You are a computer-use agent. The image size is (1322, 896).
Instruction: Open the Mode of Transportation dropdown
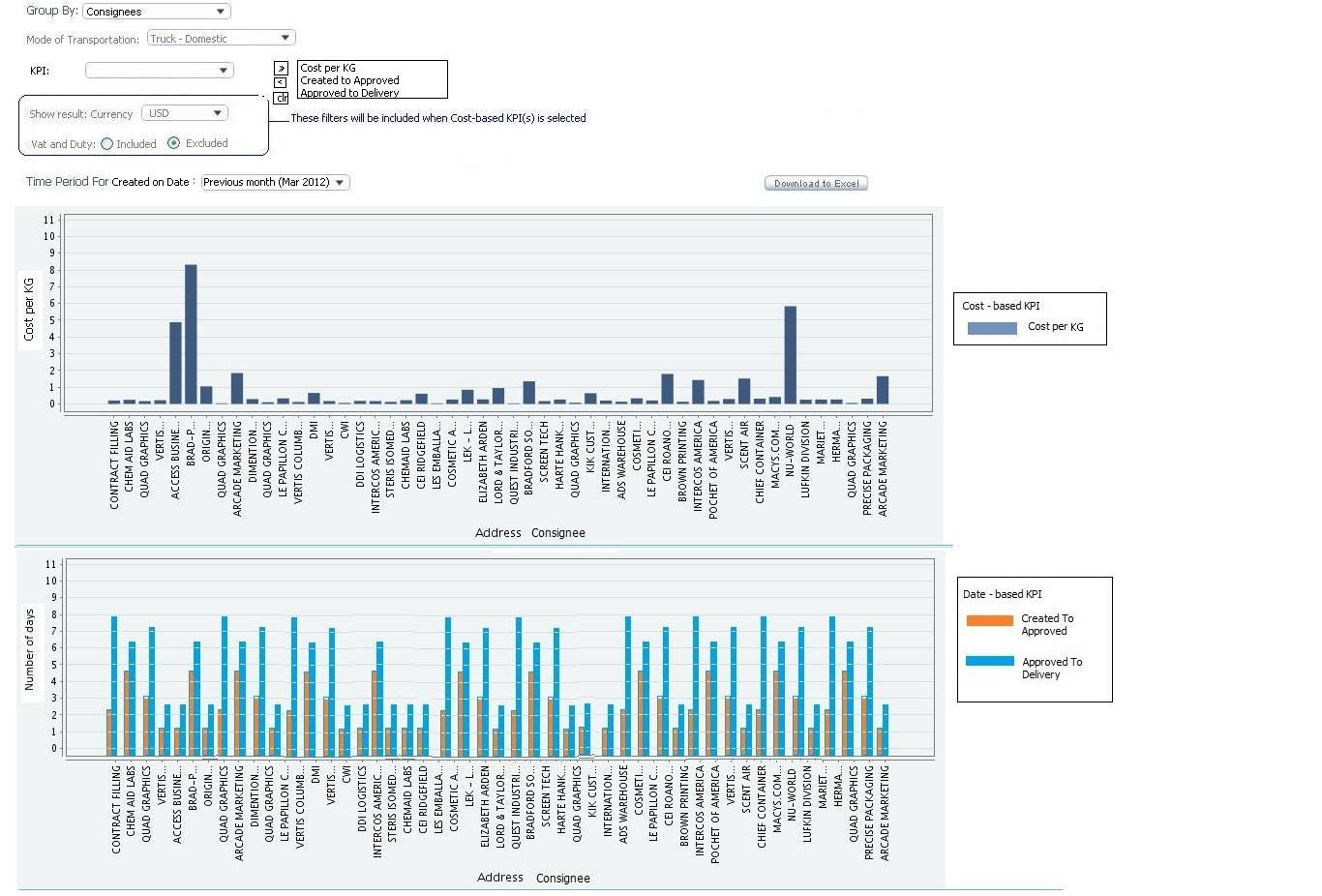coord(221,39)
